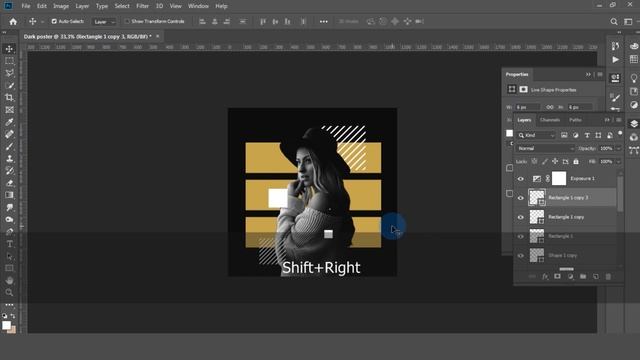This screenshot has height=360, width=640.
Task: Toggle the Auto-Select checkbox
Action: click(x=54, y=21)
